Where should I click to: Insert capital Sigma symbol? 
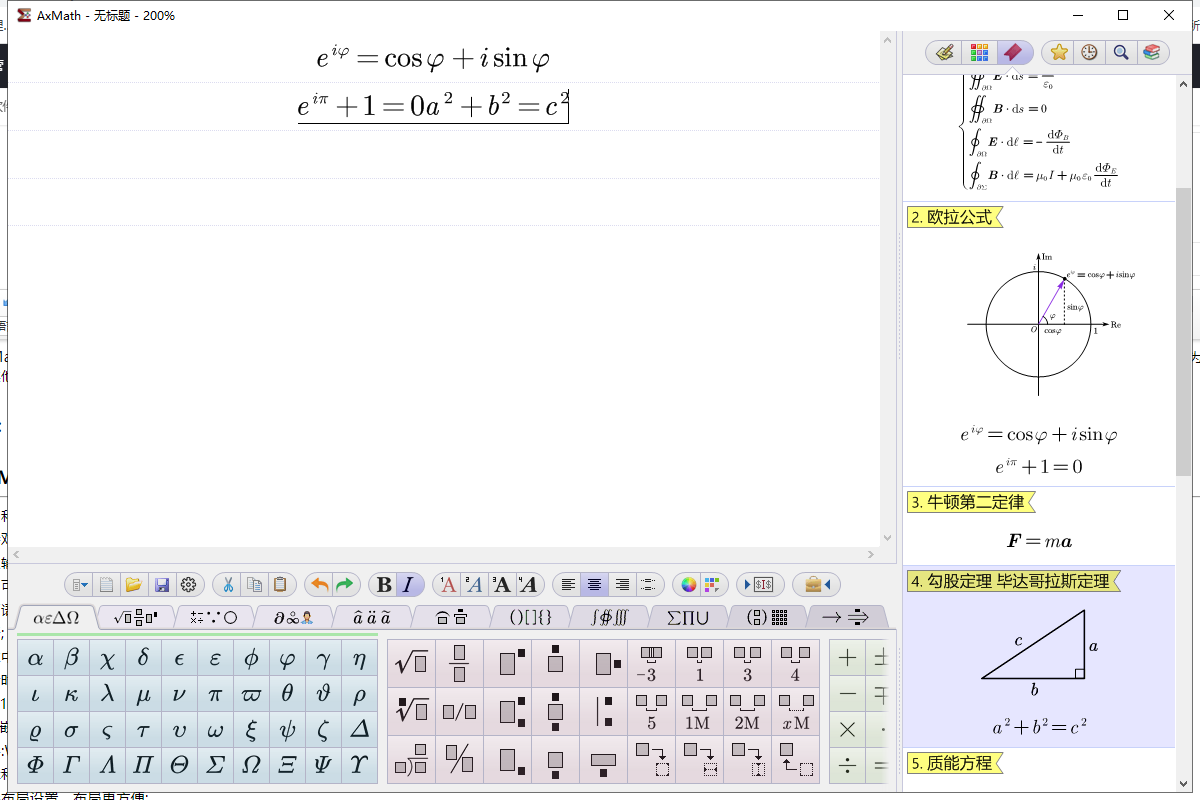[216, 766]
